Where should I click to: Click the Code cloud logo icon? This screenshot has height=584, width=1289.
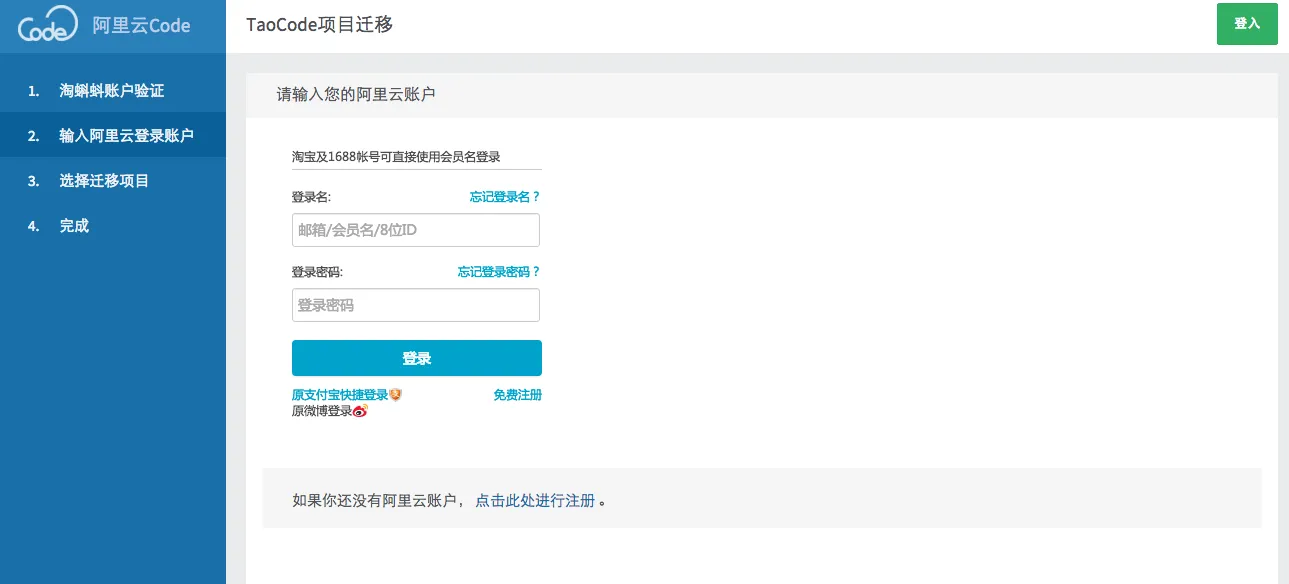coord(47,25)
